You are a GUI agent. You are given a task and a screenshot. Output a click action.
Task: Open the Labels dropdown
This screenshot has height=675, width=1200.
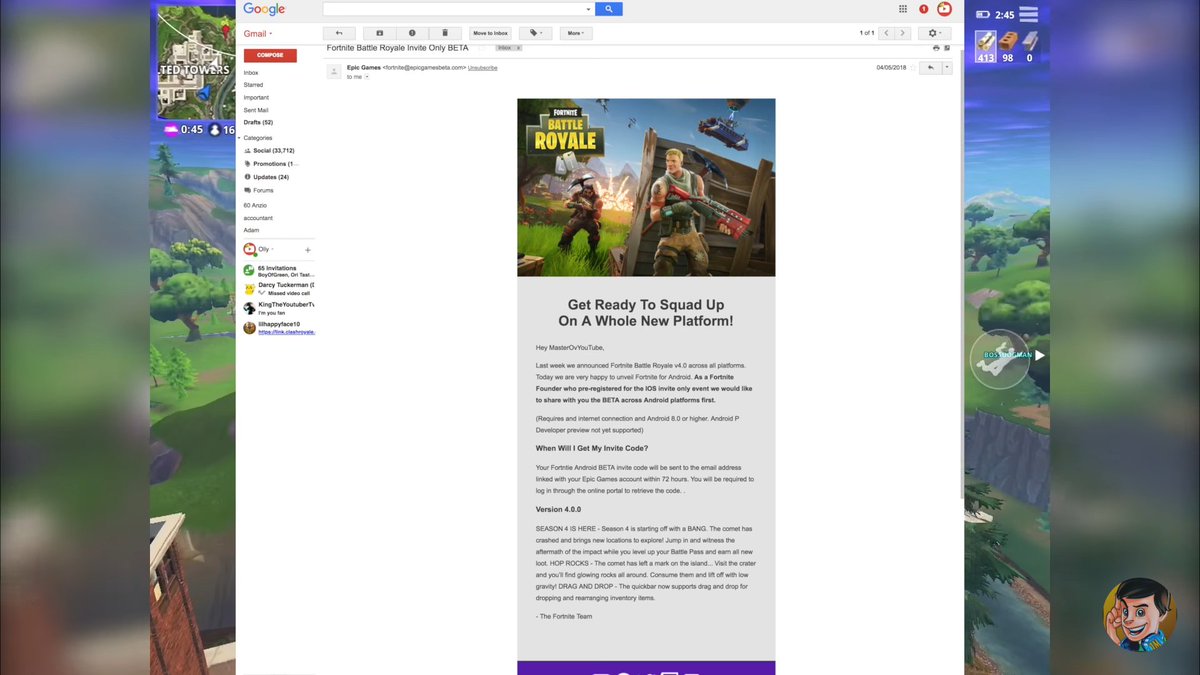tap(536, 33)
